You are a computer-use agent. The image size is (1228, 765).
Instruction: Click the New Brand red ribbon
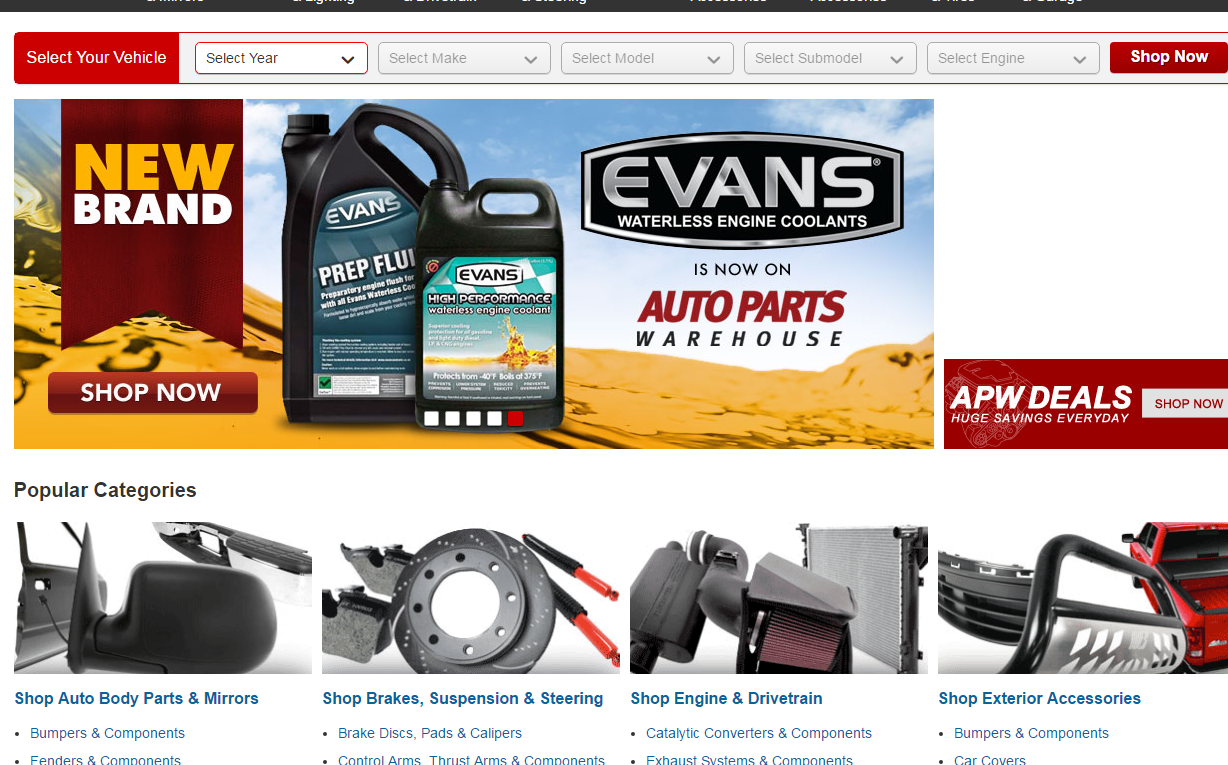tap(152, 222)
